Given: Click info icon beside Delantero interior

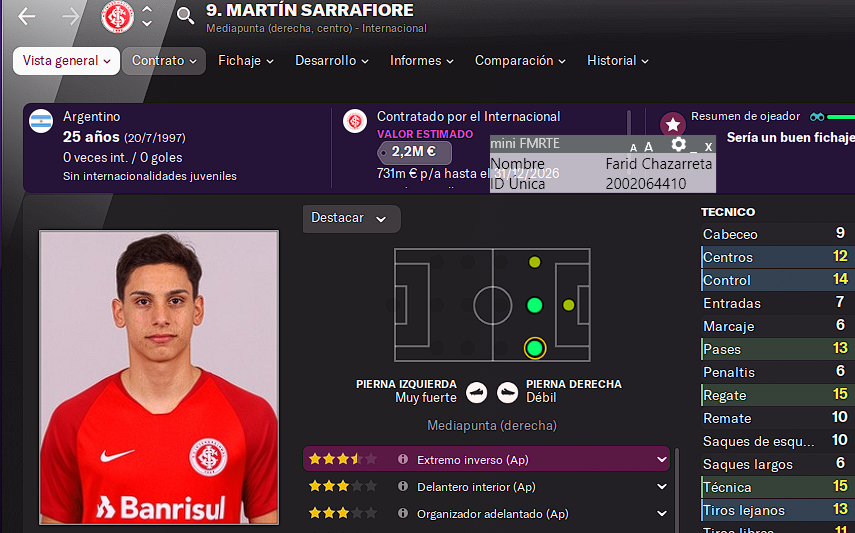Looking at the screenshot, I should (403, 486).
